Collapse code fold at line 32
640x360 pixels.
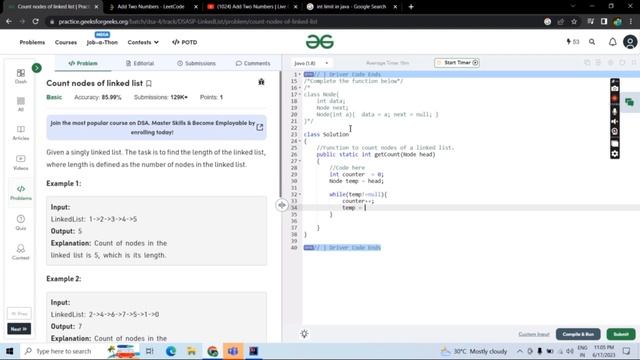point(300,194)
